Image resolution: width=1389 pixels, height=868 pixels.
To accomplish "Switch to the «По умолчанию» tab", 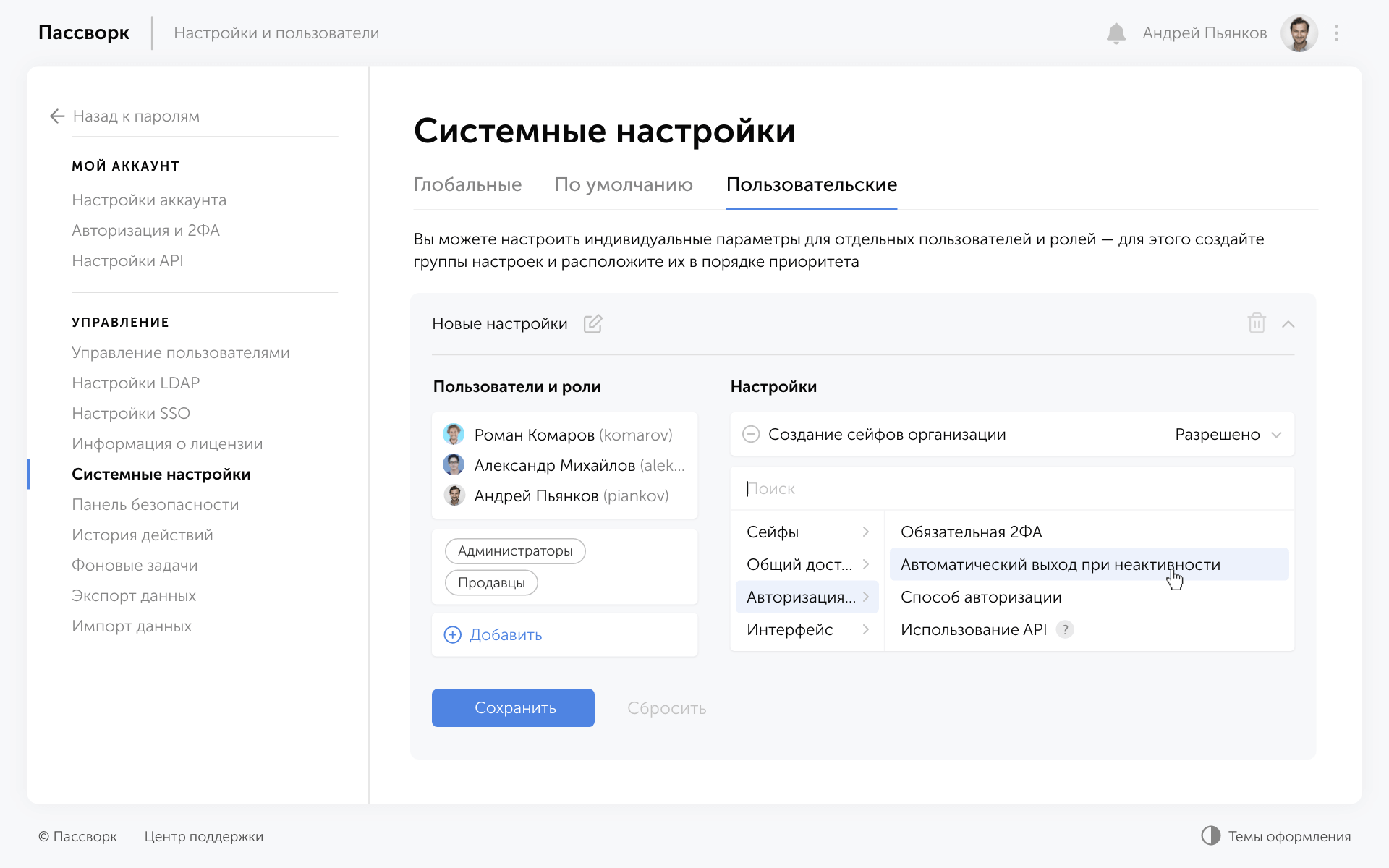I will point(624,184).
